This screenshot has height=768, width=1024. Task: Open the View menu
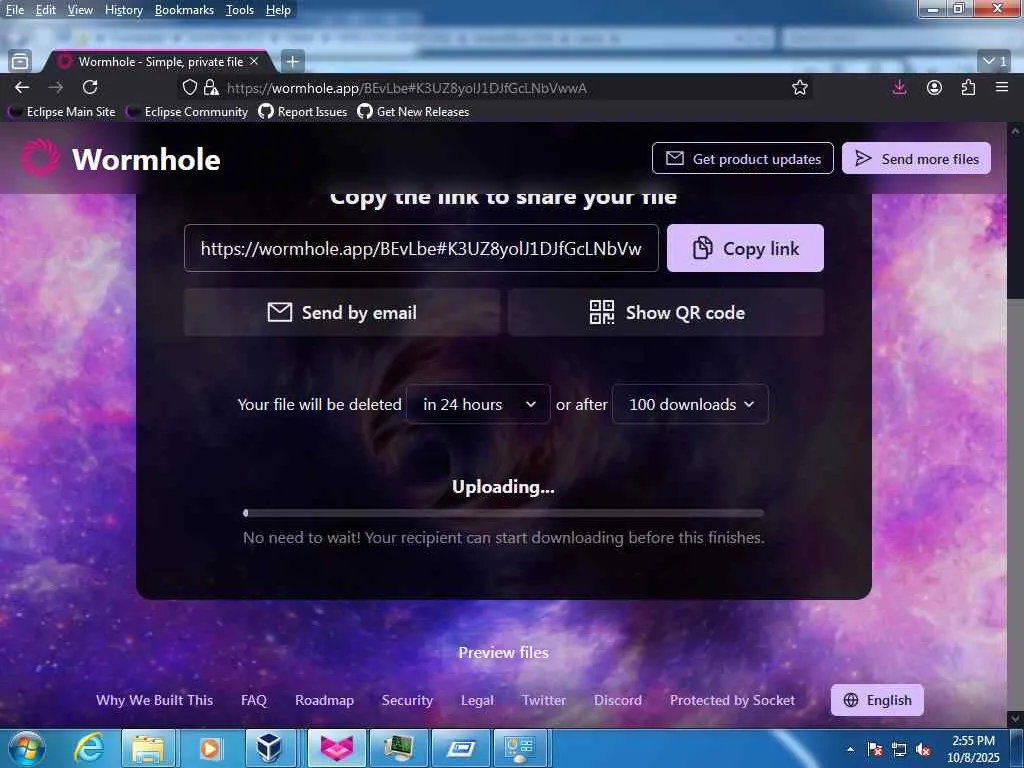(80, 10)
